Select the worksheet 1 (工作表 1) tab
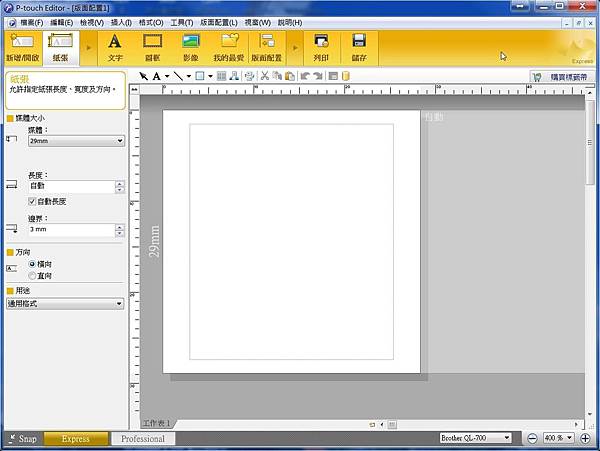 pos(157,423)
